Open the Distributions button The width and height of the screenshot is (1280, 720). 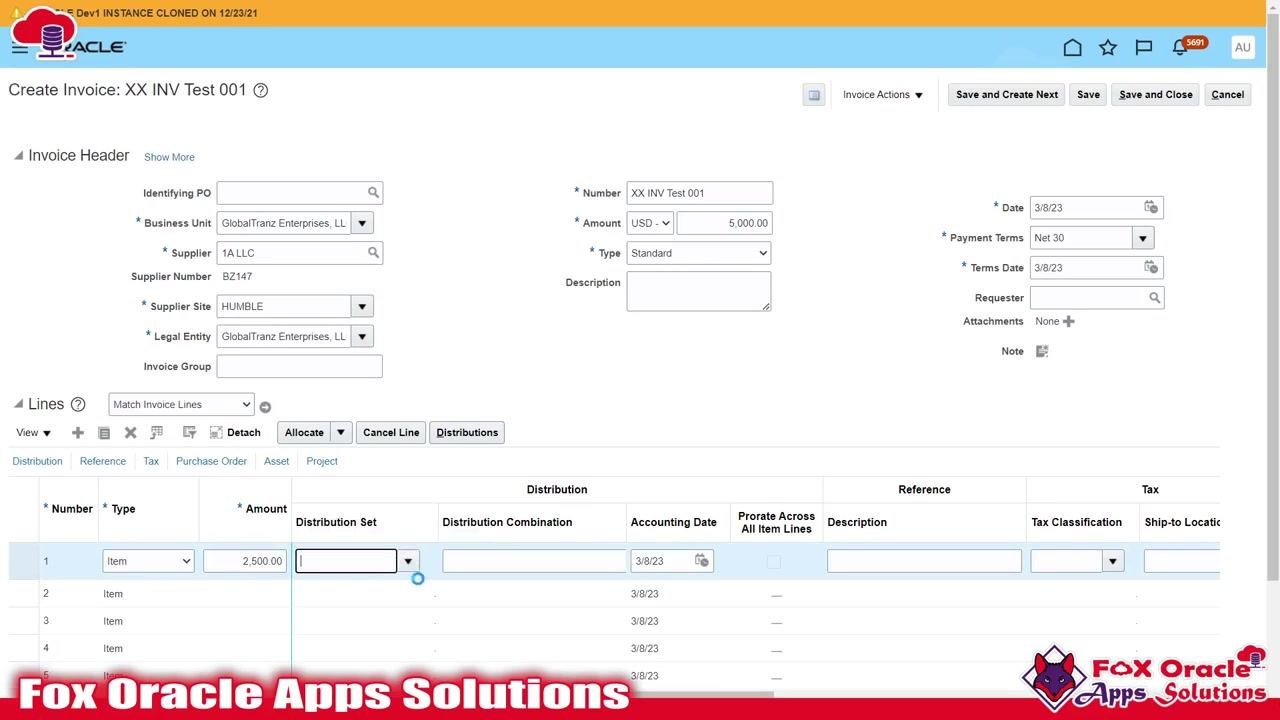(x=467, y=433)
